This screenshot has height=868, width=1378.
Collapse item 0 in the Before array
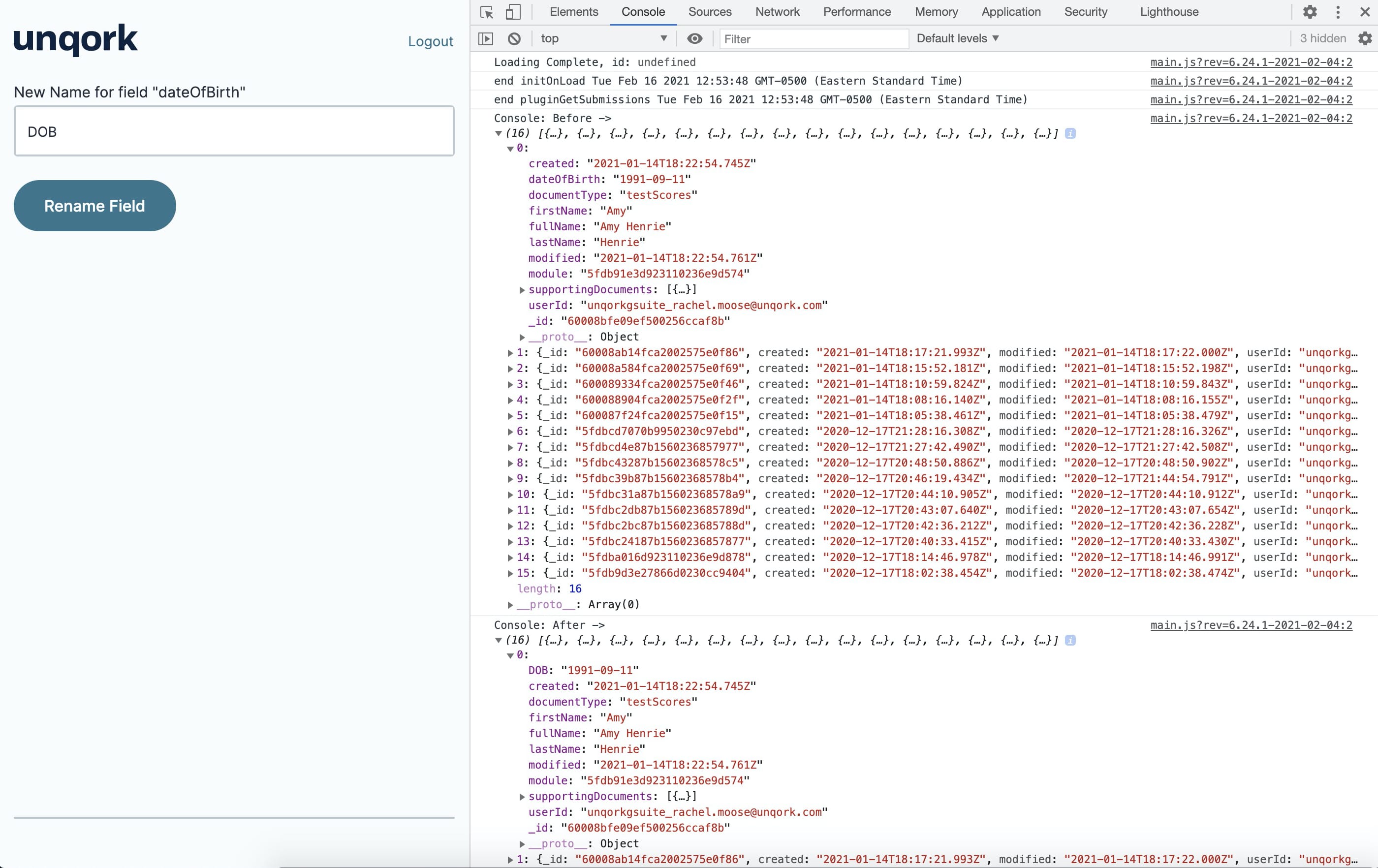click(x=510, y=149)
